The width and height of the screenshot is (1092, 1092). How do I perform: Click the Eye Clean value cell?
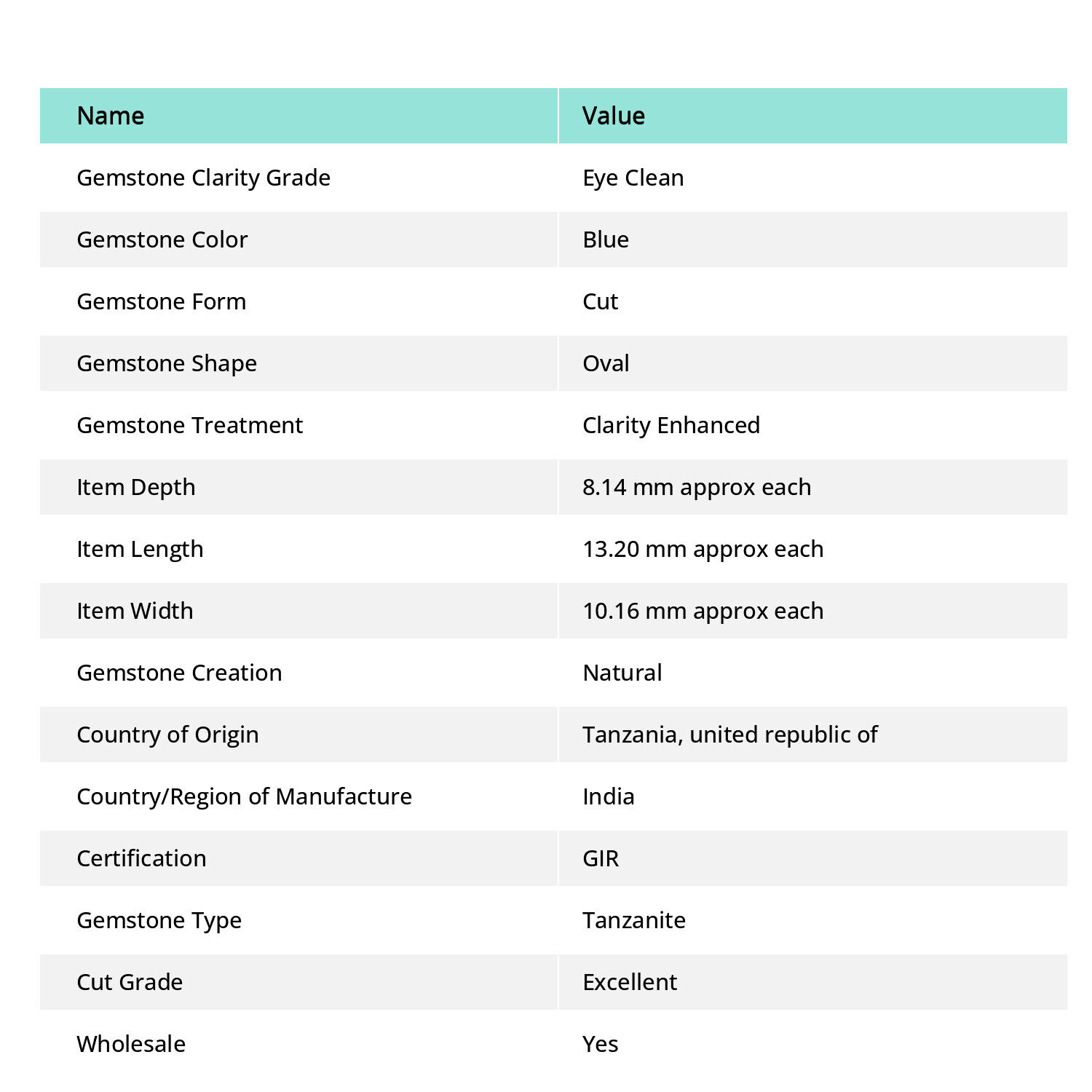[x=633, y=178]
